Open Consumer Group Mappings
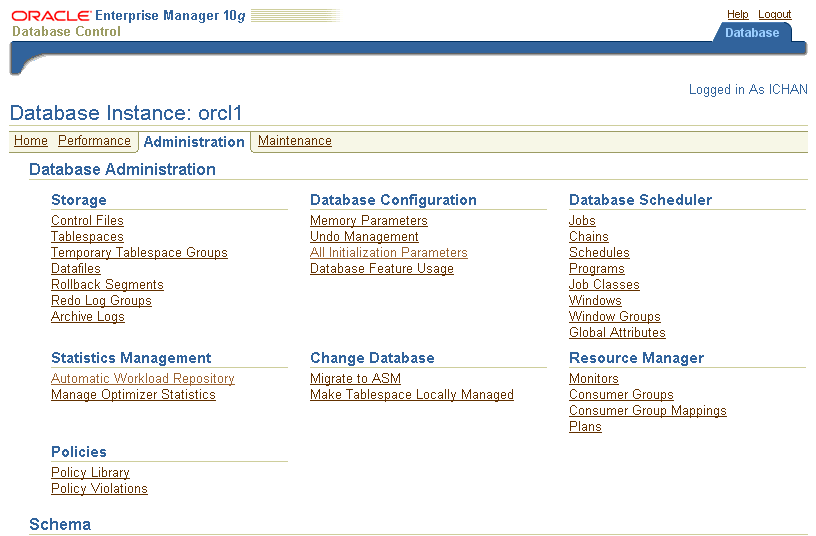Image resolution: width=816 pixels, height=536 pixels. (647, 411)
